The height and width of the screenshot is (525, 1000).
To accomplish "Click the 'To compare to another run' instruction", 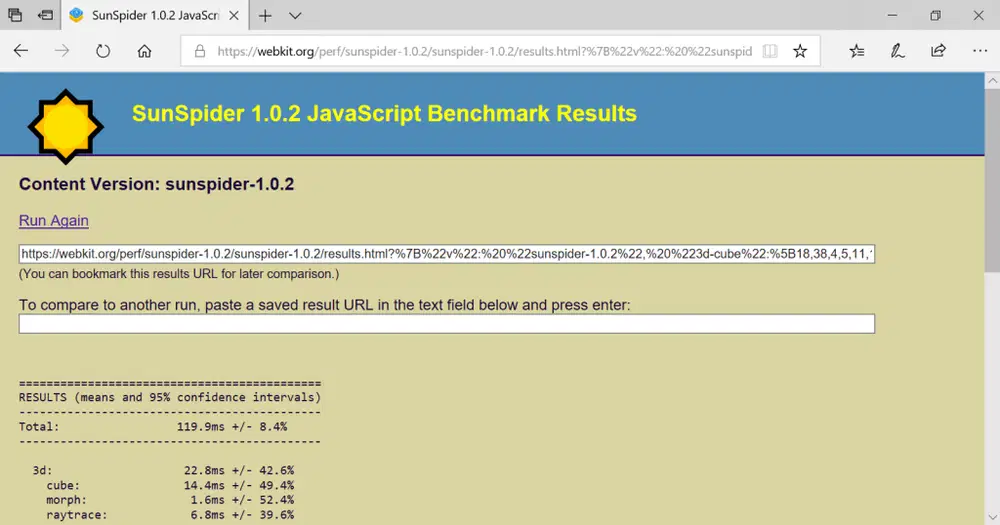I will coord(324,305).
